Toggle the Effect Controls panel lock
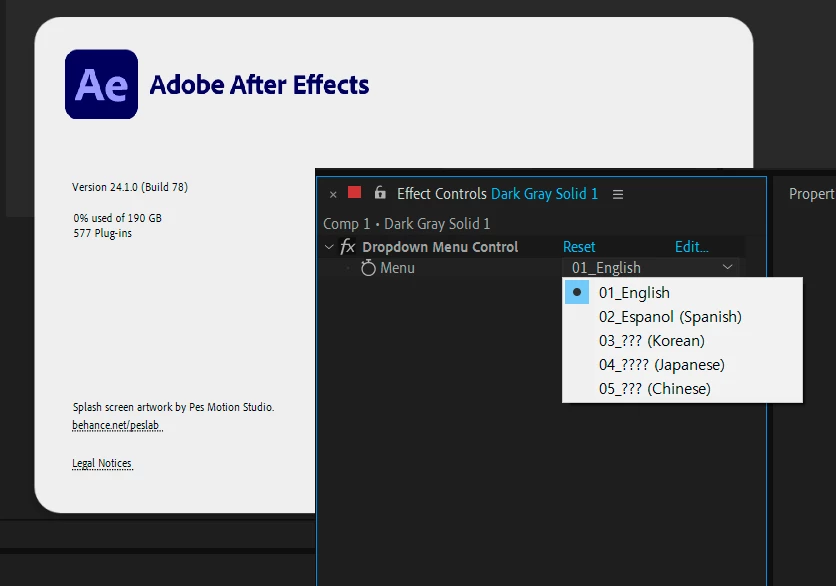Viewport: 836px width, 586px height. coord(380,192)
